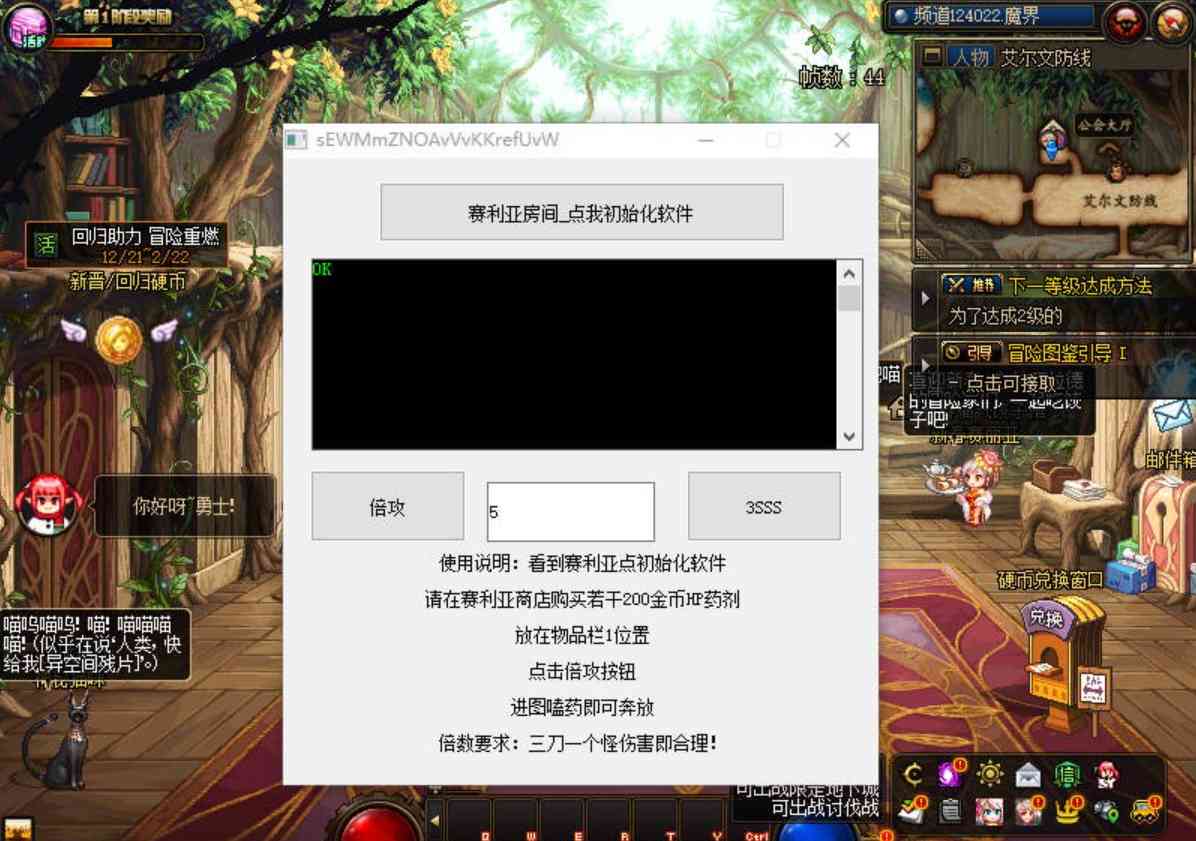Open the white envelope mail icon in menu bar

pyautogui.click(x=1028, y=775)
